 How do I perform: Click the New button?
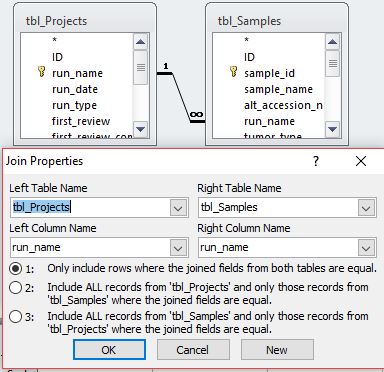pos(277,350)
